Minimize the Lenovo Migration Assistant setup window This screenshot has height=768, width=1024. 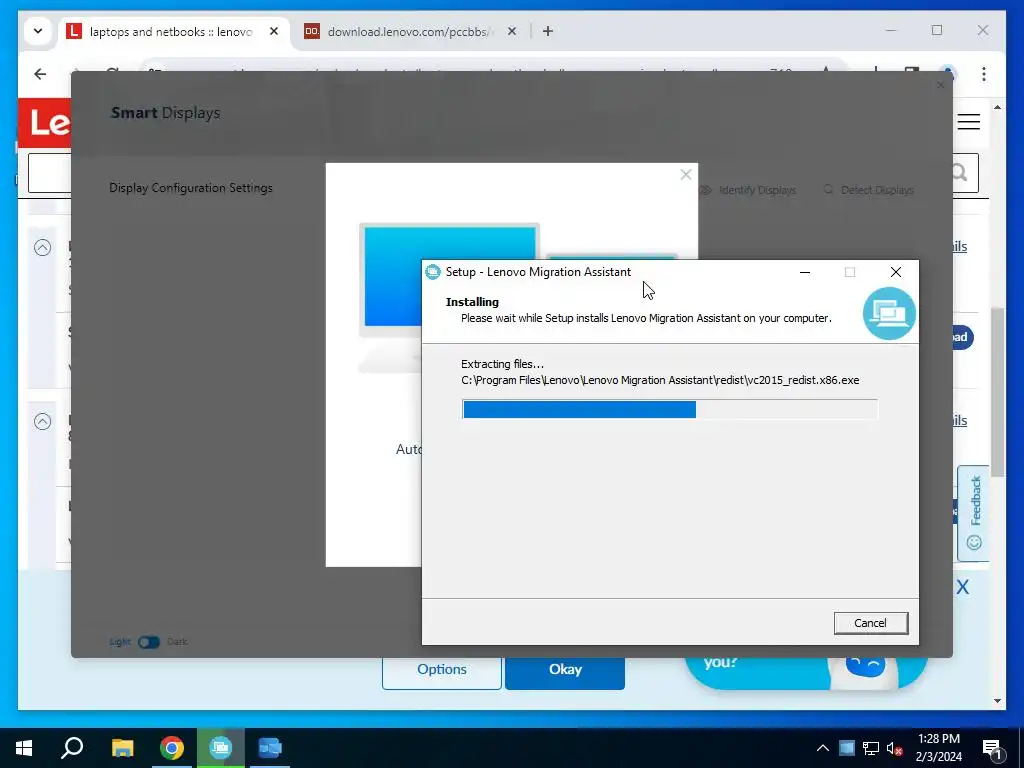click(805, 272)
